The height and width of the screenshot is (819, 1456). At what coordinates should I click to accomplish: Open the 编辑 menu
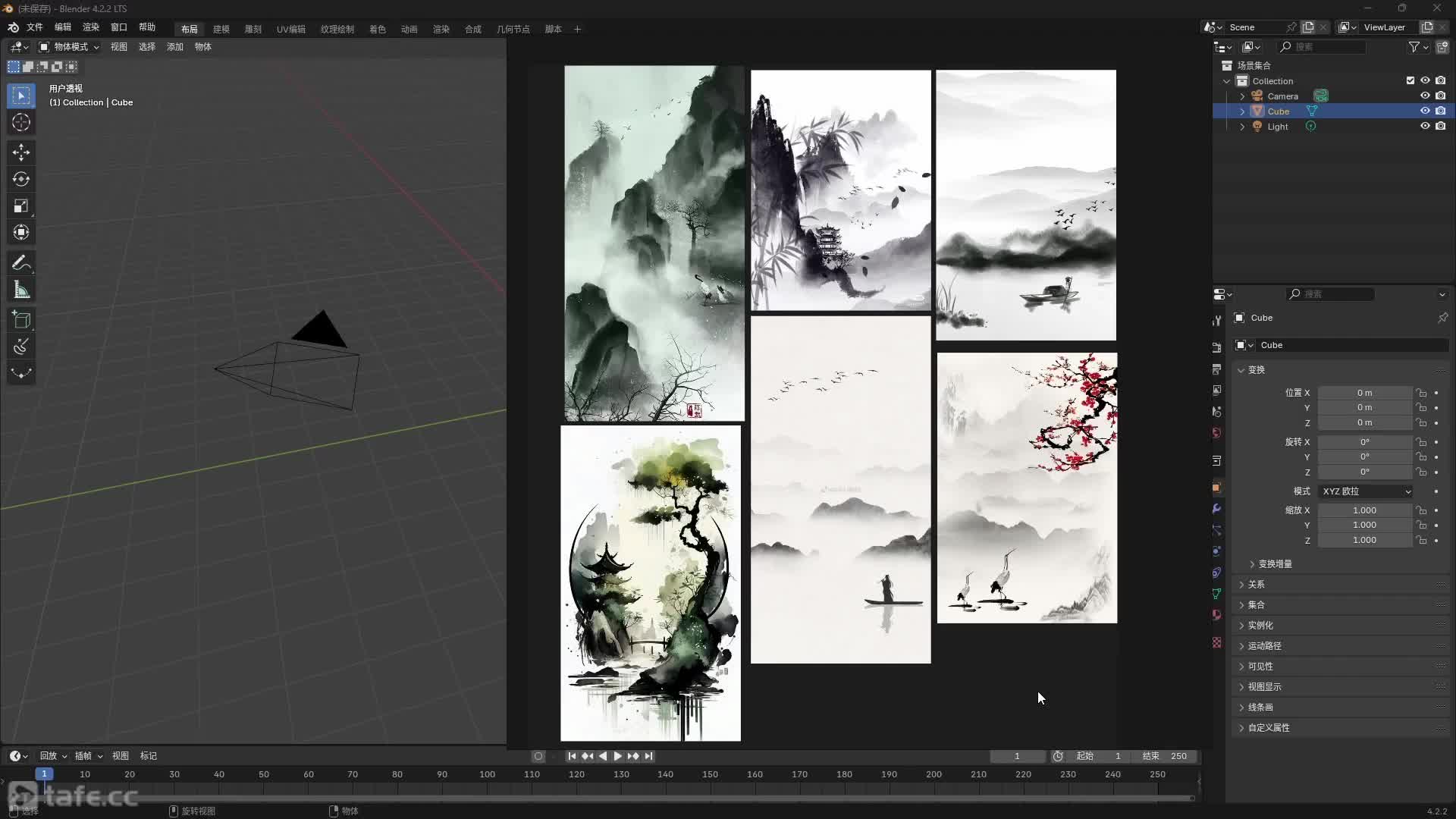[x=63, y=27]
